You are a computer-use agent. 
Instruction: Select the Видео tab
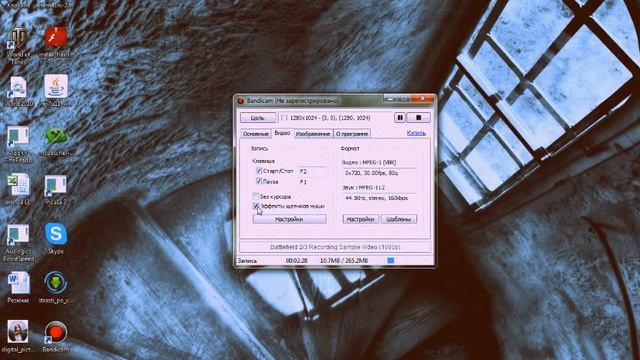point(282,133)
